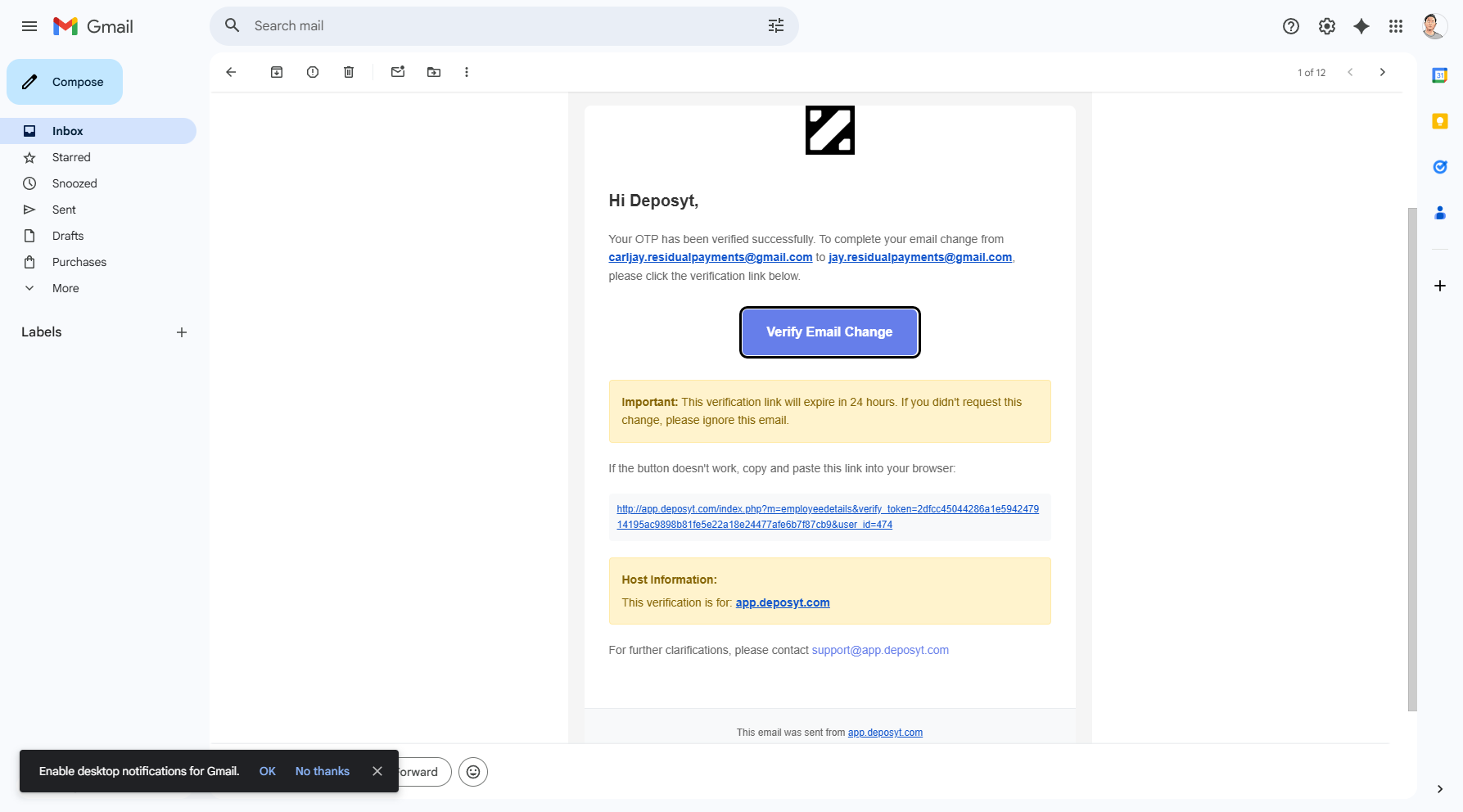Click the "Labels" heading
Image resolution: width=1463 pixels, height=812 pixels.
[42, 332]
